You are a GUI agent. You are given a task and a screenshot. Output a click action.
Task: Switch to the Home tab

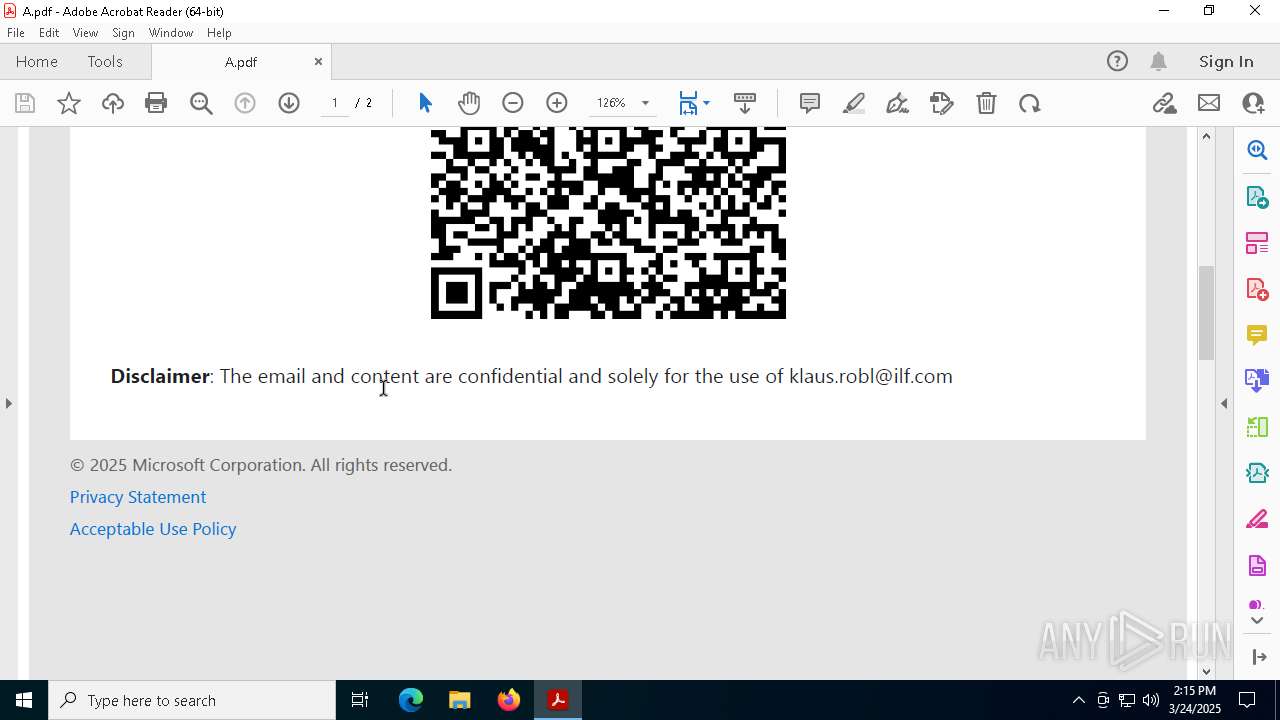point(37,62)
